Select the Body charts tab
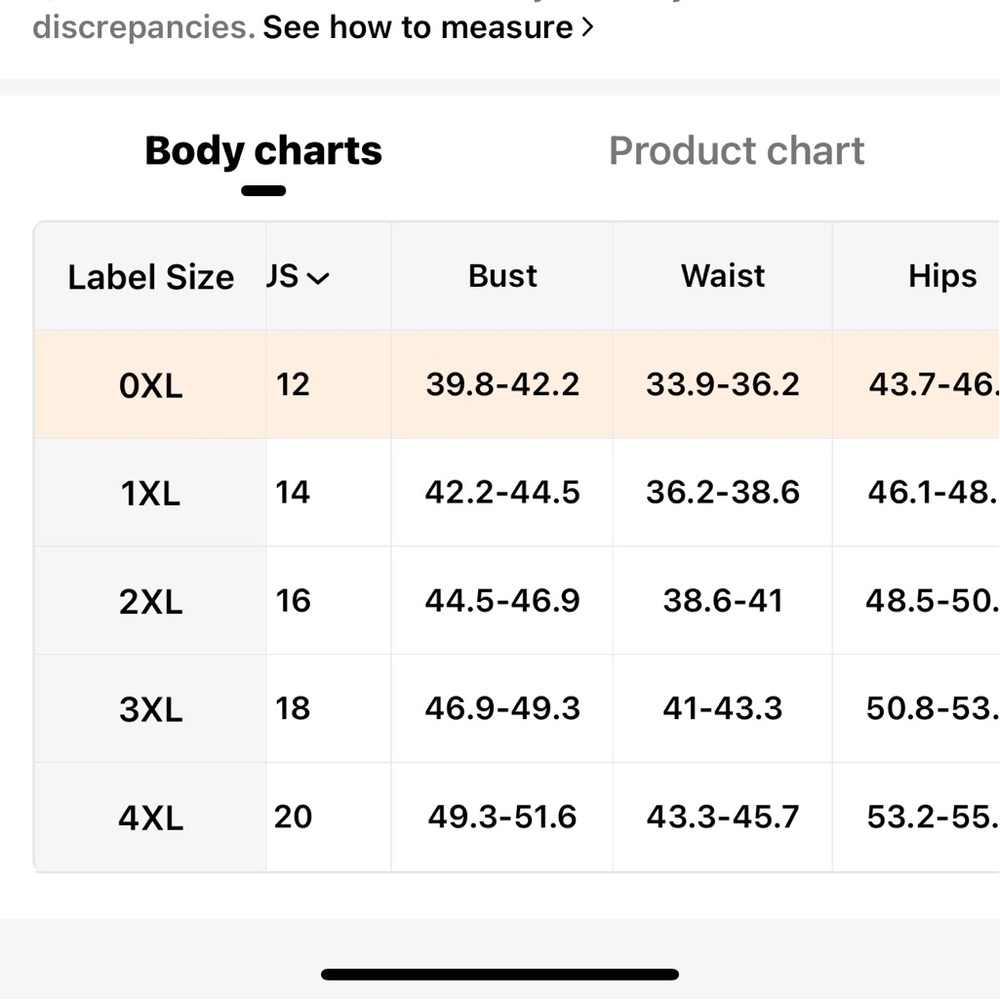This screenshot has width=1000, height=1000. (263, 152)
